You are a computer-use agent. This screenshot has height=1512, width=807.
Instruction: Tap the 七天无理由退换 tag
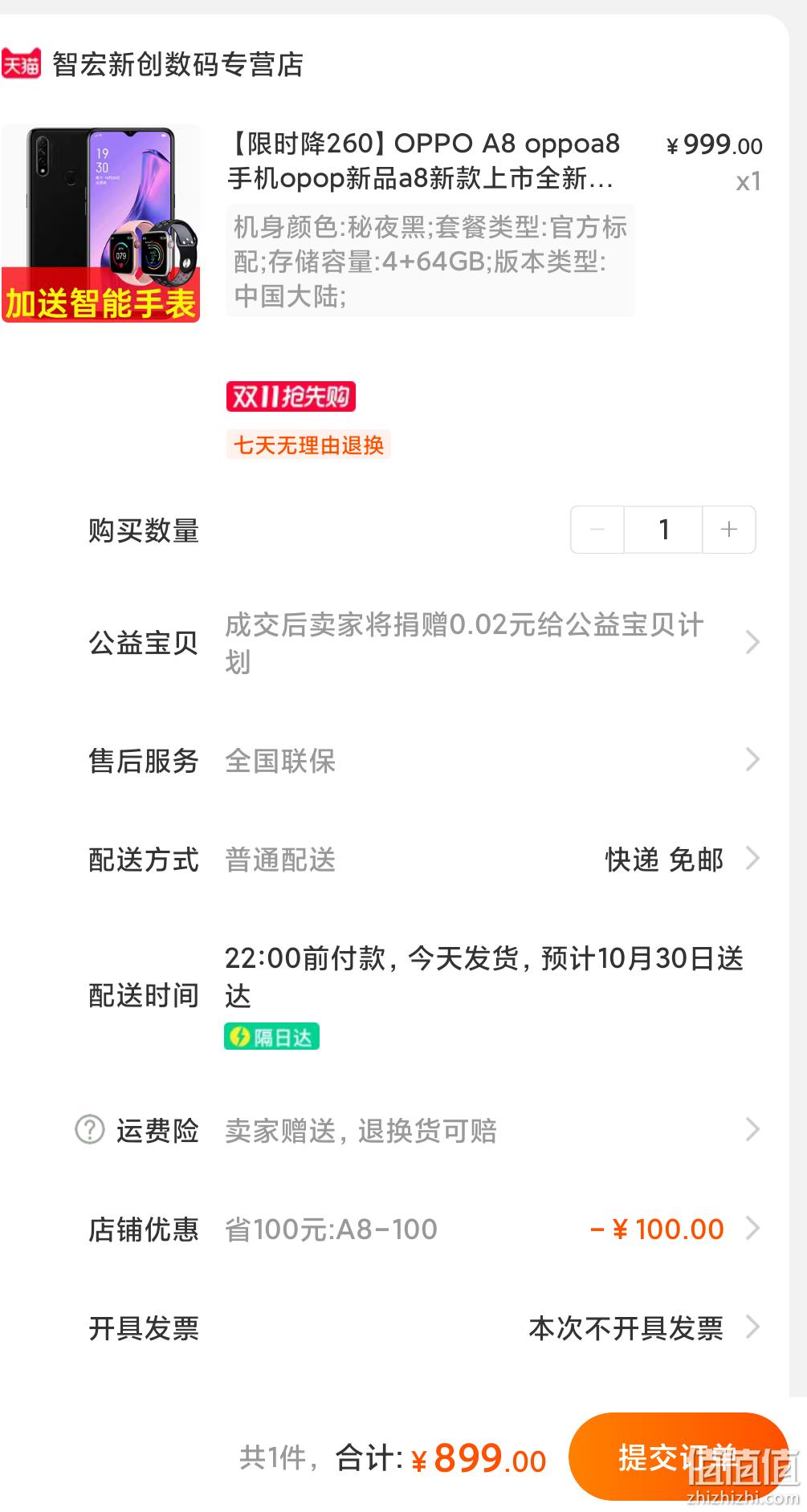point(308,445)
